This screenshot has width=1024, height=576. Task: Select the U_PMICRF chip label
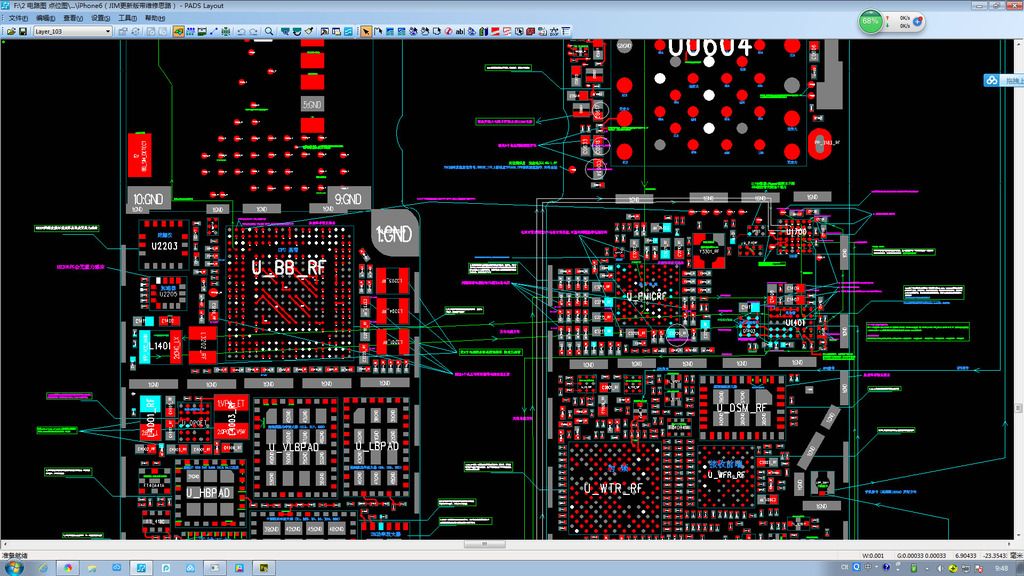pos(646,296)
